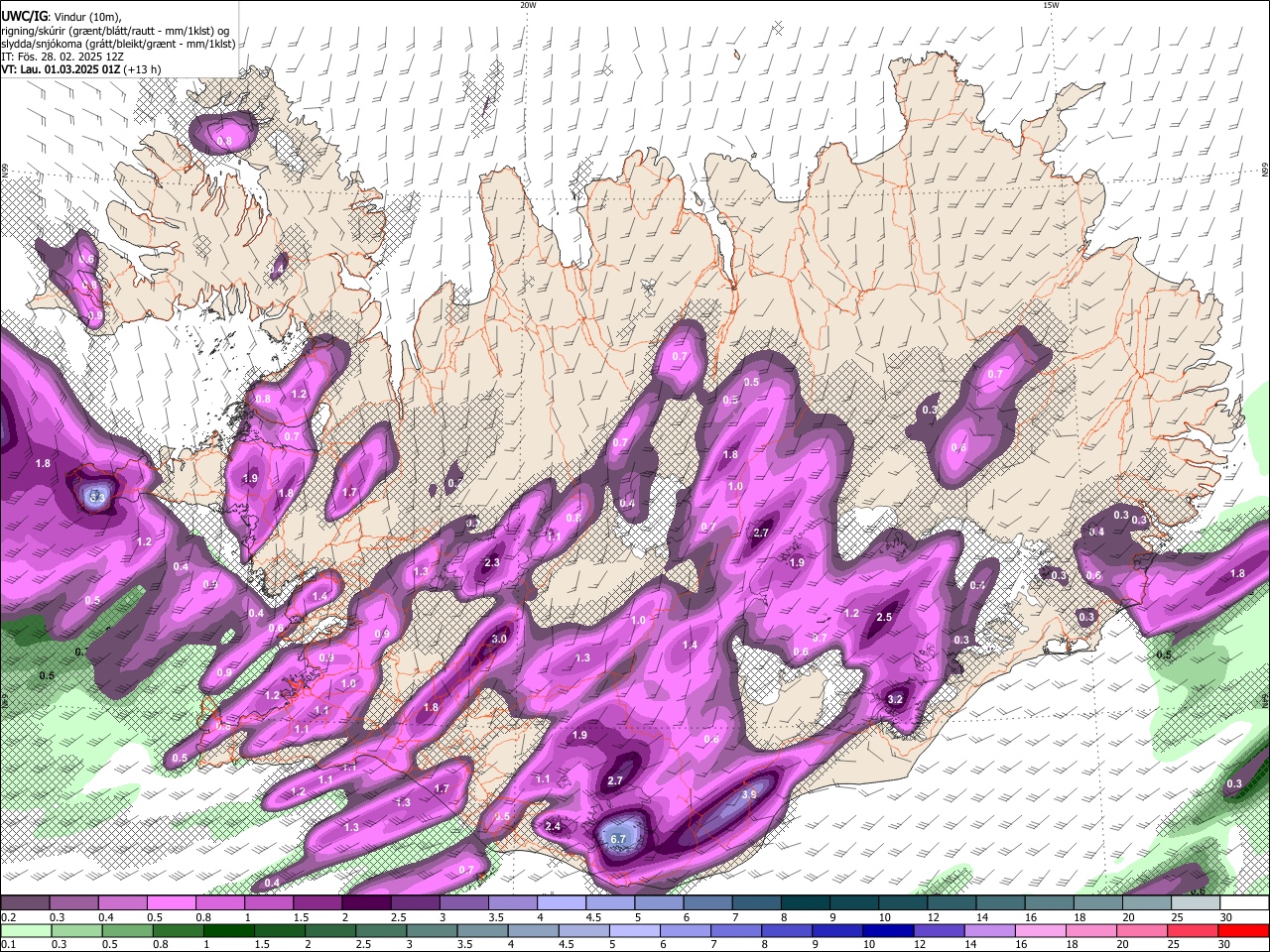Click the rigning/skúrir legend description line
The image size is (1270, 952).
coord(115,31)
